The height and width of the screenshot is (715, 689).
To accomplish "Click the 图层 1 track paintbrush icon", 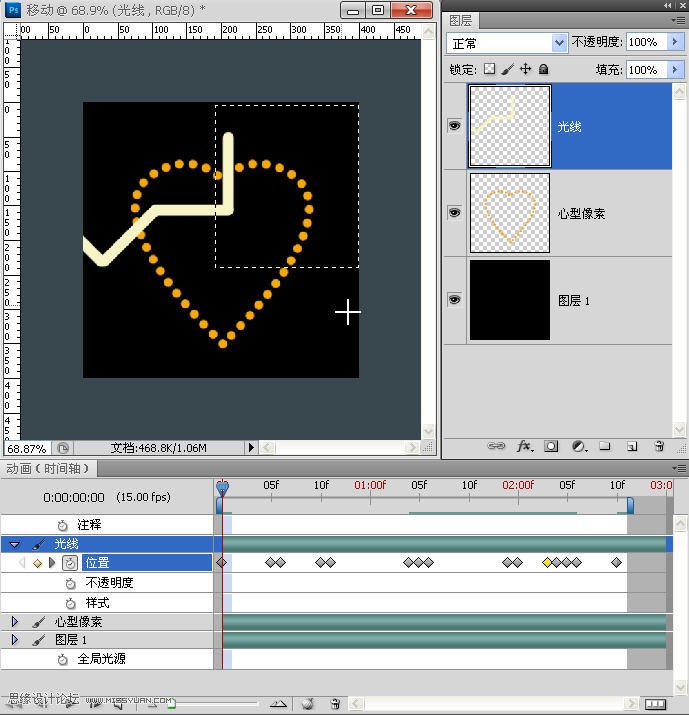I will click(39, 640).
